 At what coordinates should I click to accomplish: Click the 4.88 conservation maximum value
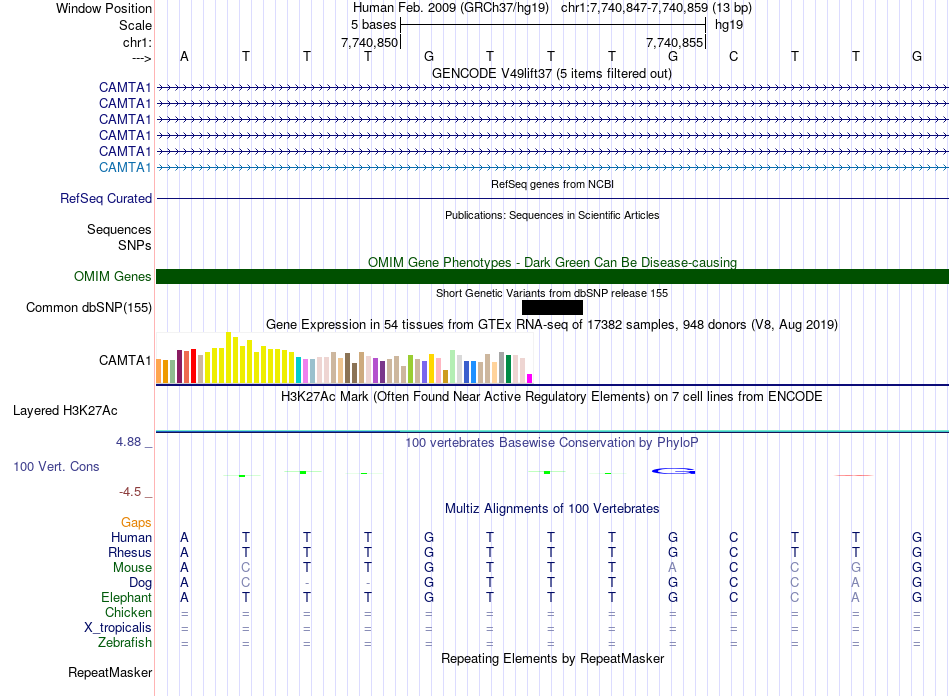click(x=128, y=442)
